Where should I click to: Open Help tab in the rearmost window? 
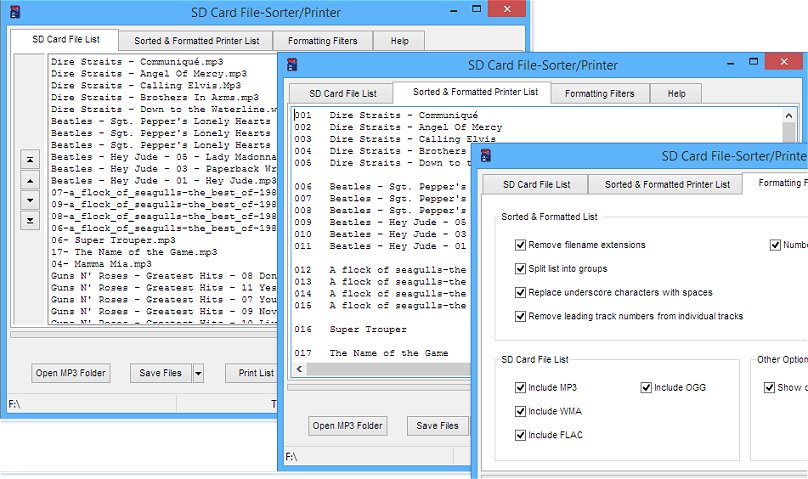coord(399,41)
